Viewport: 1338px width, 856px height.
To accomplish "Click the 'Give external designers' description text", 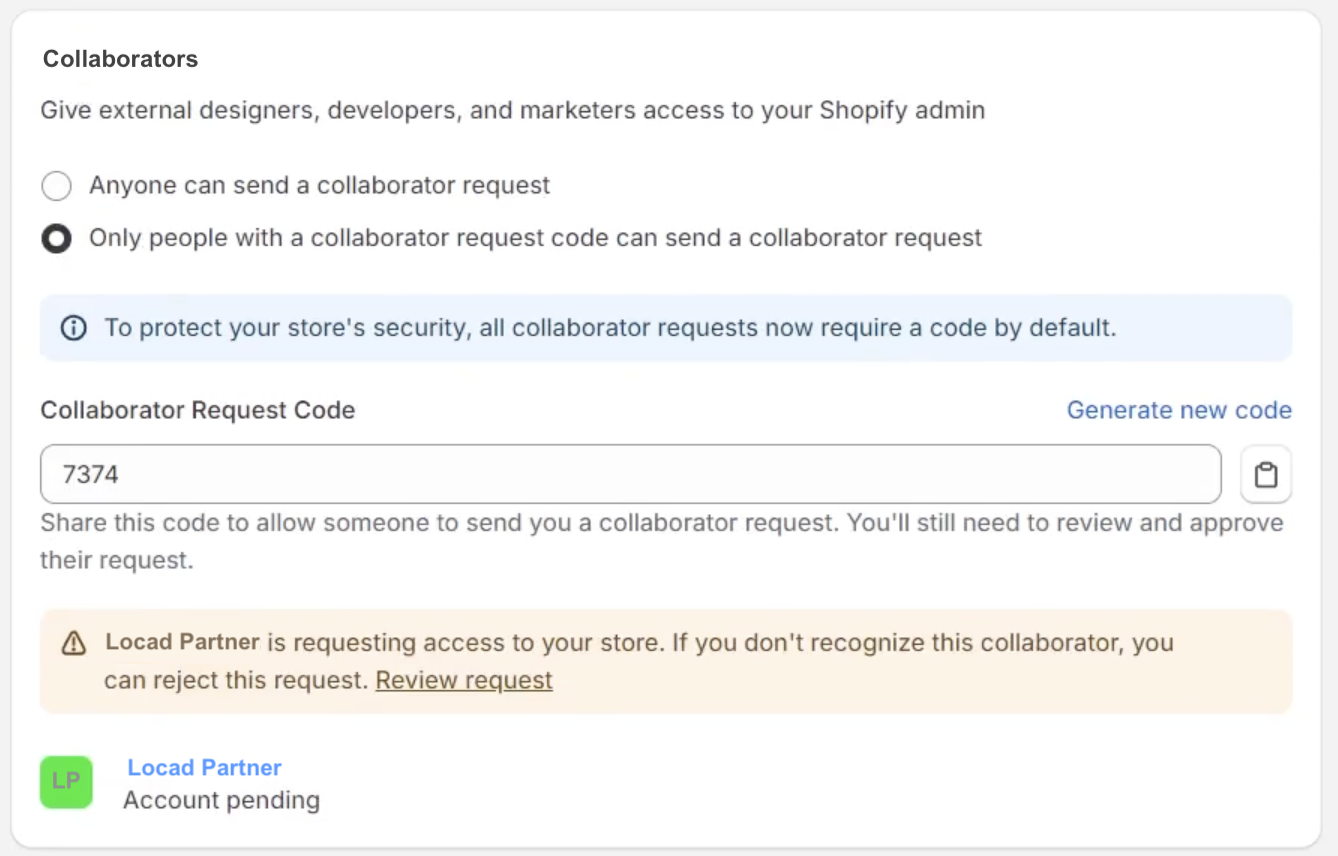I will [x=512, y=110].
